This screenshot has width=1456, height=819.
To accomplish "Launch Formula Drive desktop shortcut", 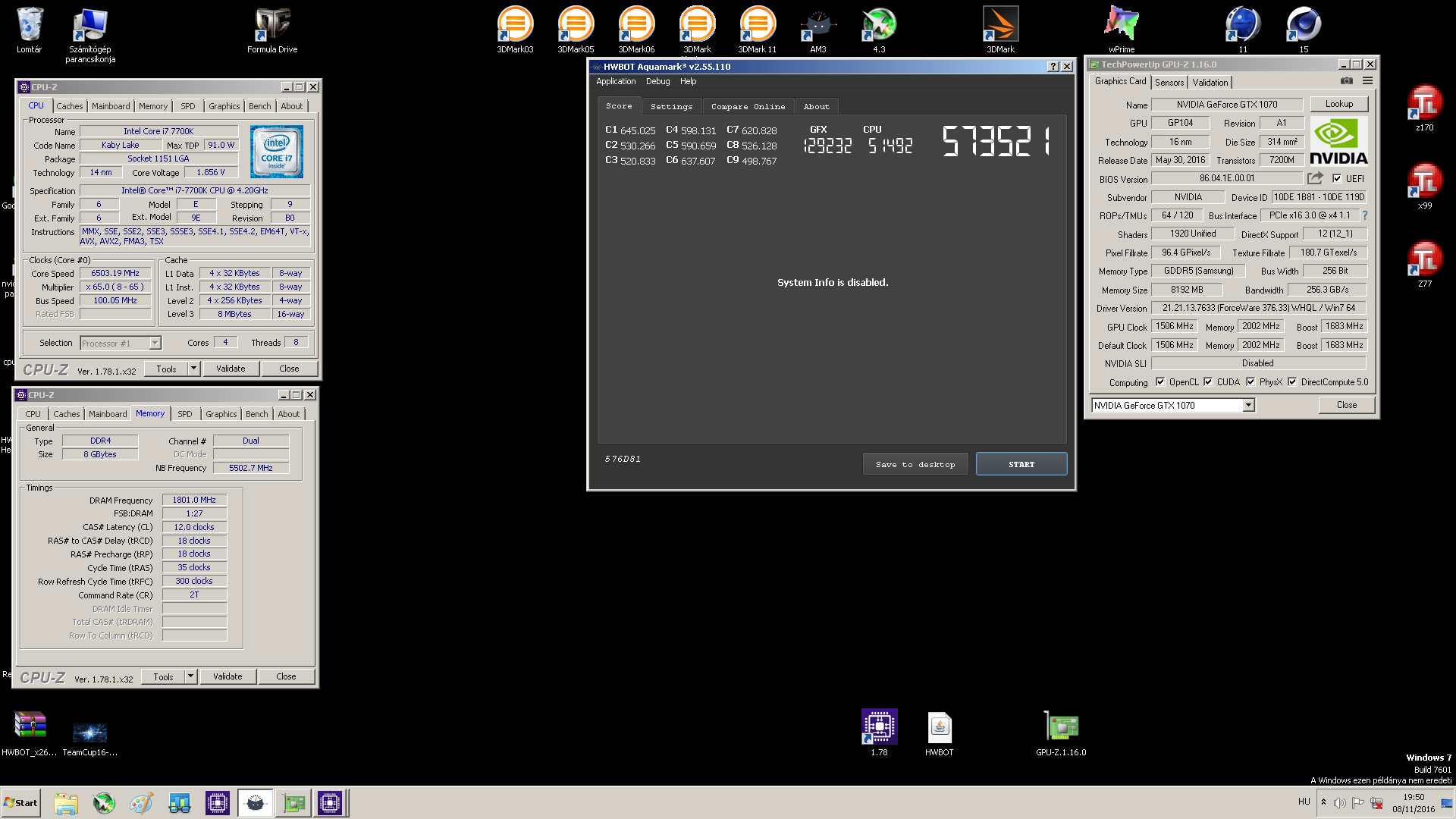I will (272, 30).
